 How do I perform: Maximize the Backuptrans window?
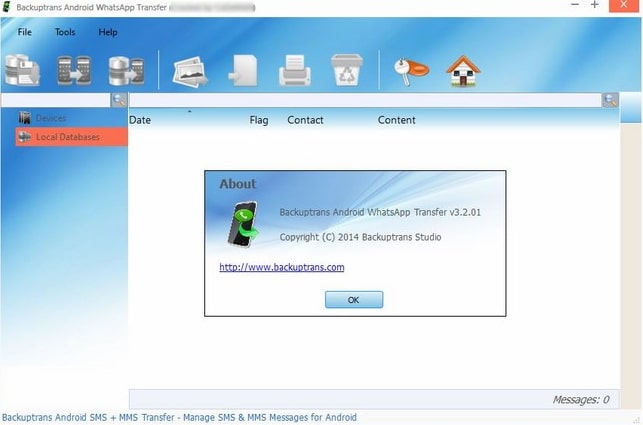click(595, 5)
